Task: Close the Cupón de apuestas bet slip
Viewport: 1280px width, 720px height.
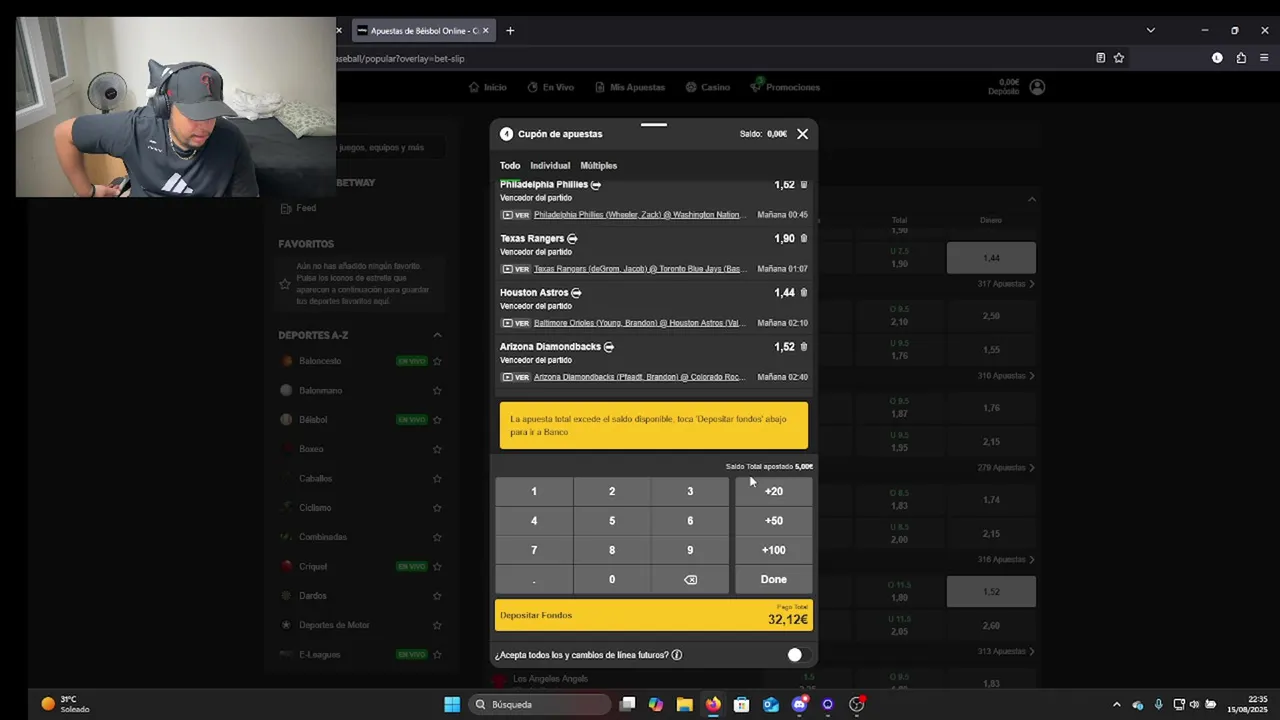Action: click(802, 134)
